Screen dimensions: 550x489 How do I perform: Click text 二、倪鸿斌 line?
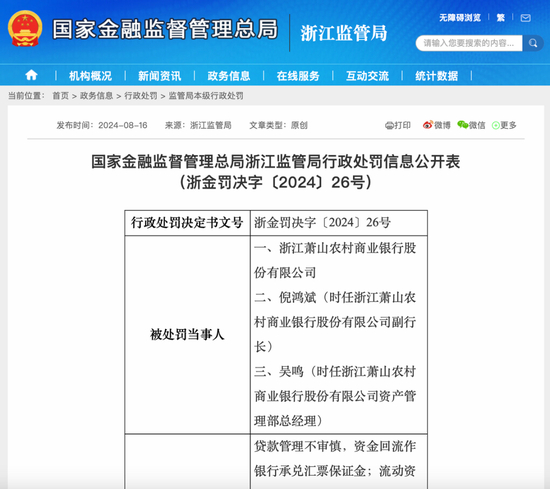click(335, 297)
